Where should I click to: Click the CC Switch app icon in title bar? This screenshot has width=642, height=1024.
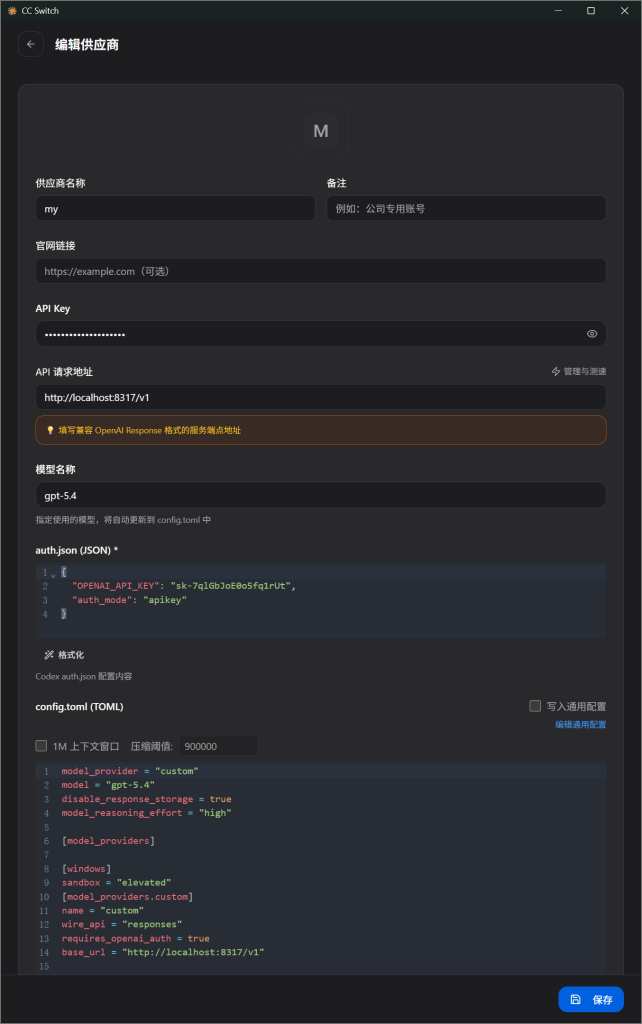click(12, 10)
